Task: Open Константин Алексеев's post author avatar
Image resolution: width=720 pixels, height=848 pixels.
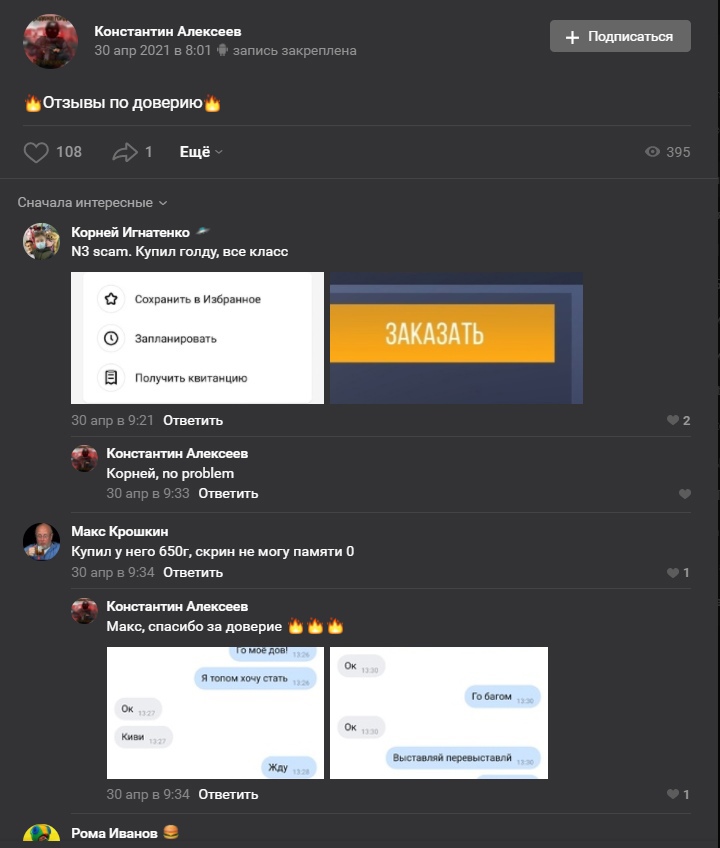Action: (50, 41)
